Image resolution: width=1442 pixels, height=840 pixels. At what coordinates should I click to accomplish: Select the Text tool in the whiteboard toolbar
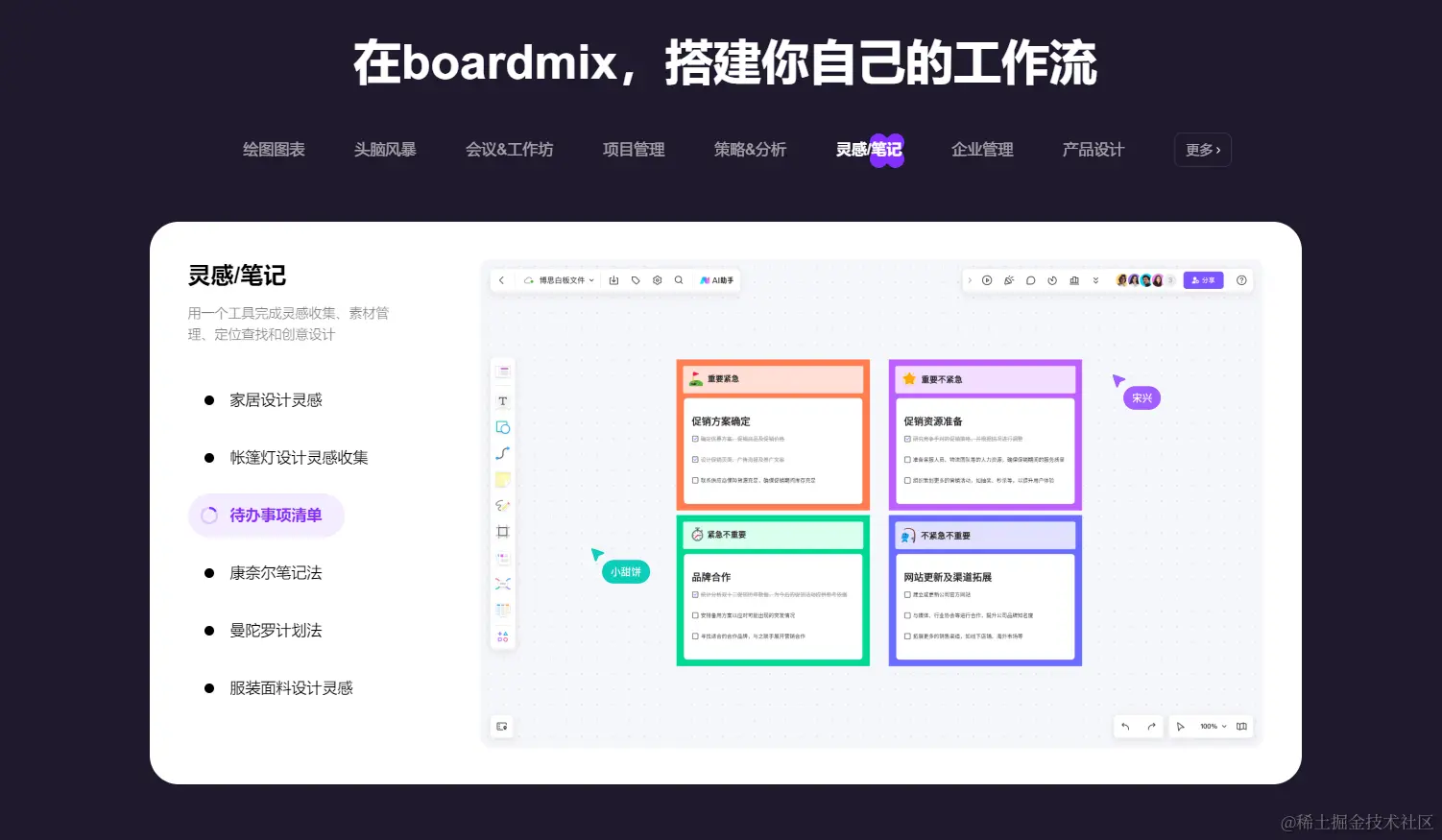[x=502, y=400]
